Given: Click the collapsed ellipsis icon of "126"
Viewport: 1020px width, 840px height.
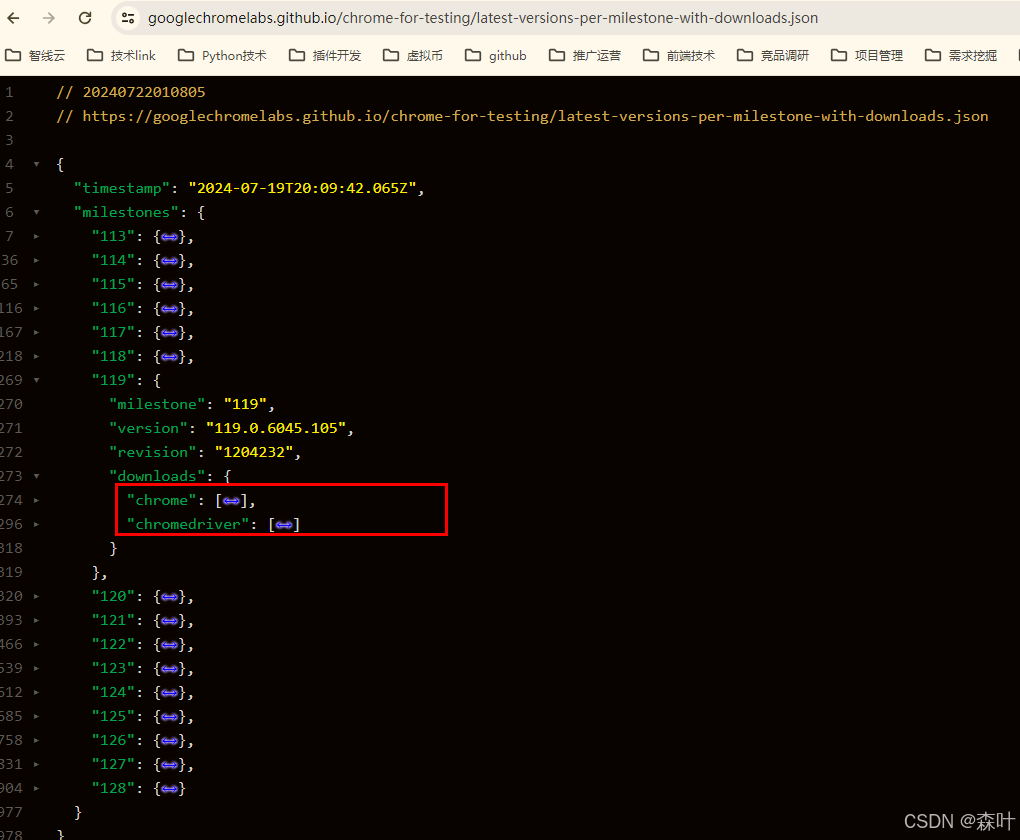Looking at the screenshot, I should tap(170, 741).
